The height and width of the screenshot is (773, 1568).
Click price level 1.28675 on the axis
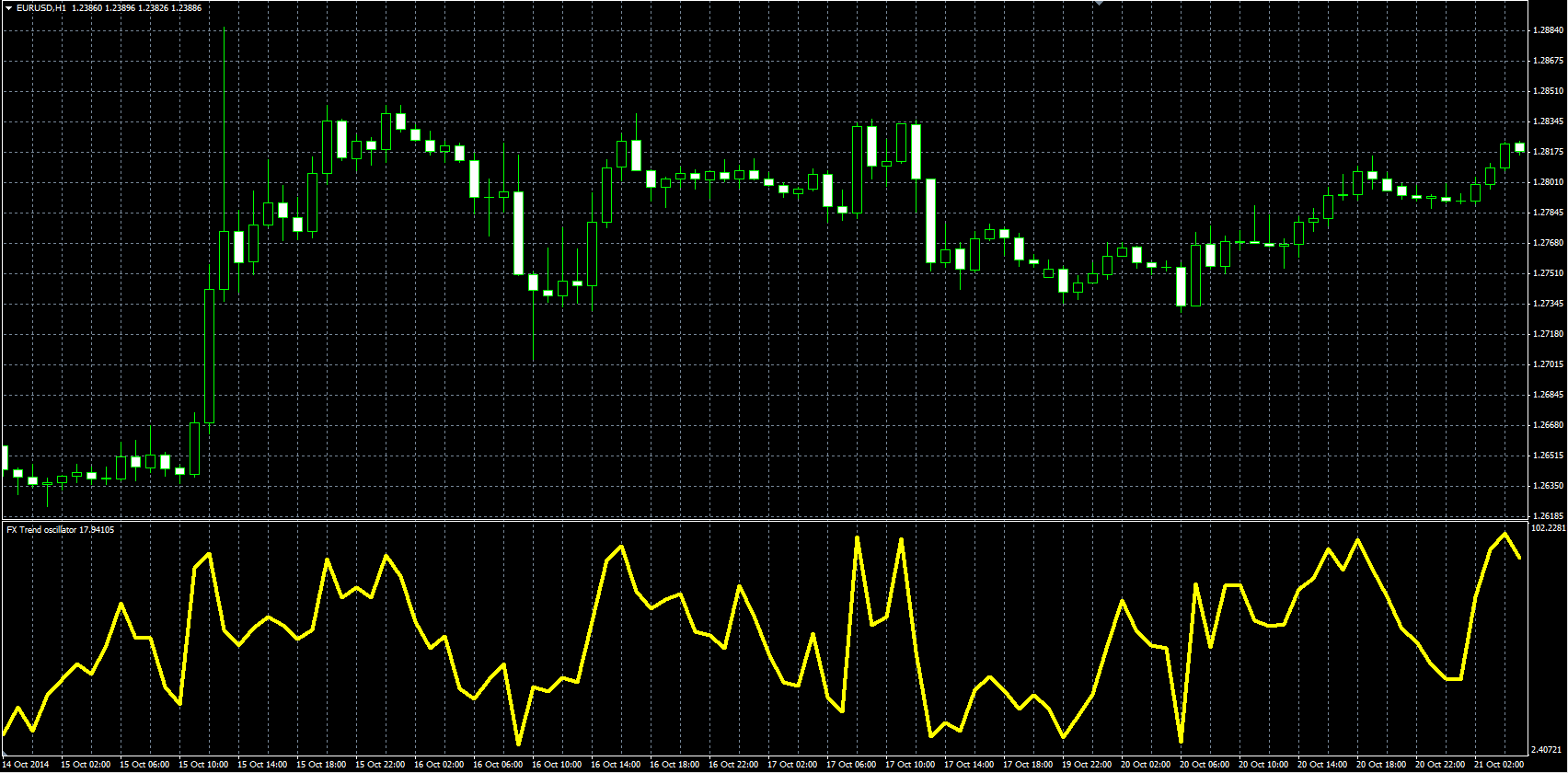click(1549, 61)
